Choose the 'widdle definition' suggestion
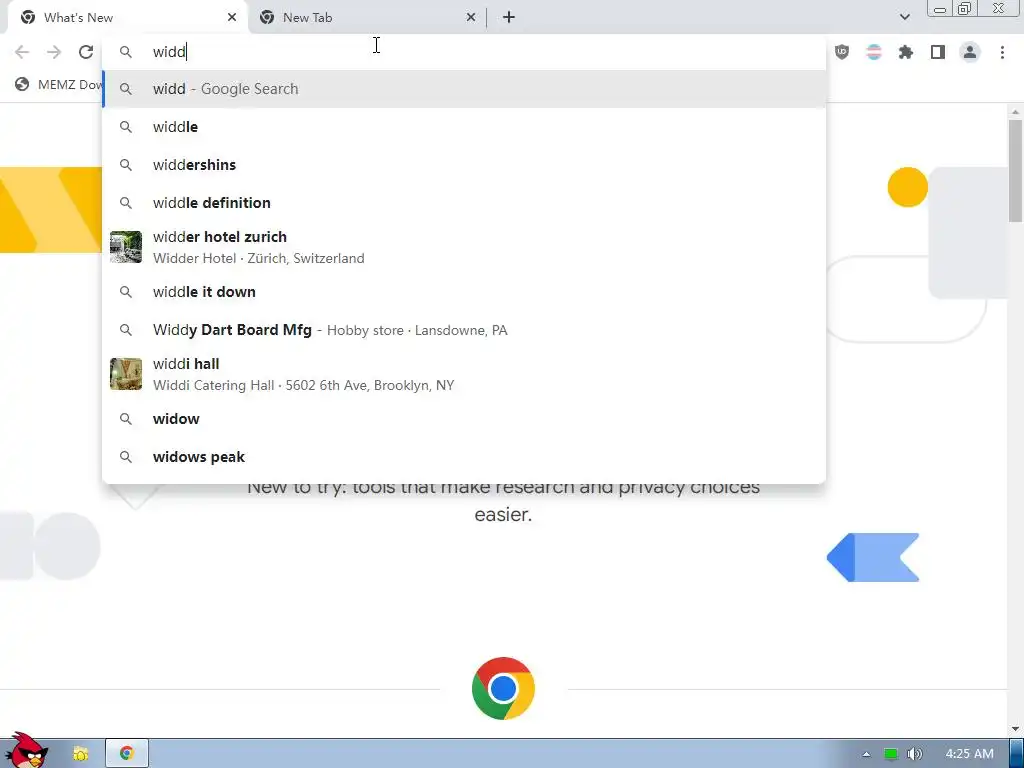Screen dimensions: 1024x768 [x=464, y=202]
